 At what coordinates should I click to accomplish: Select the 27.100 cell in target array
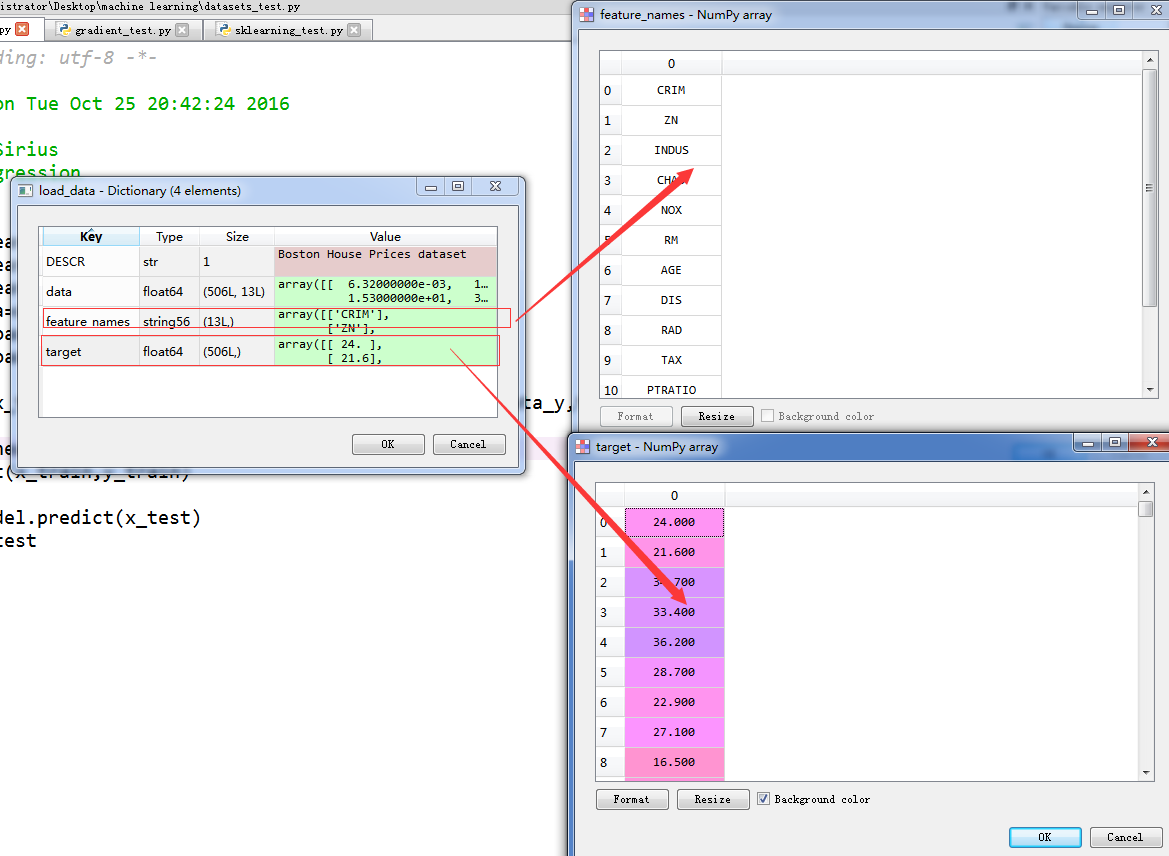click(x=674, y=732)
